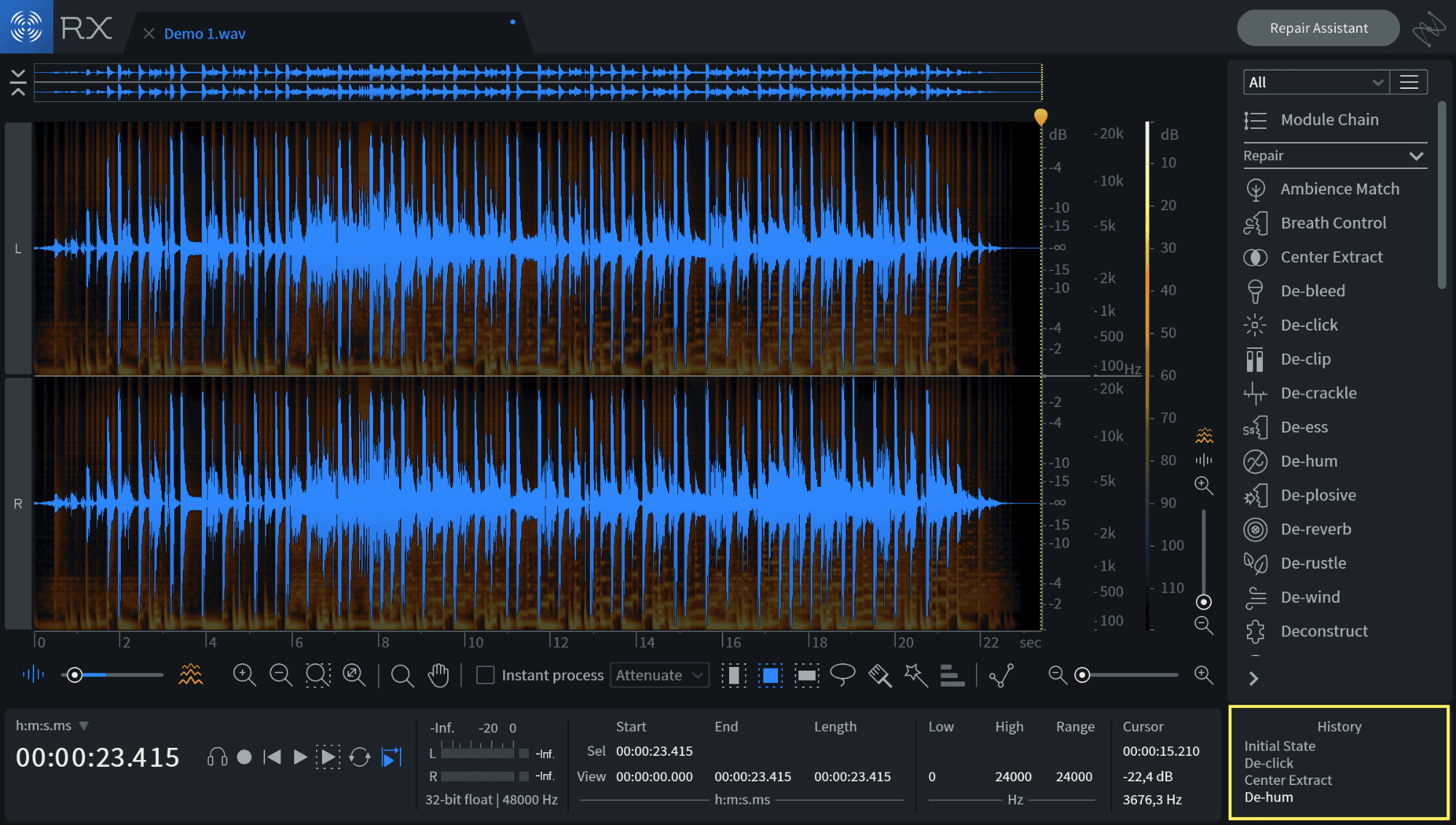1456x825 pixels.
Task: Click the De-hum module icon
Action: coord(1255,461)
